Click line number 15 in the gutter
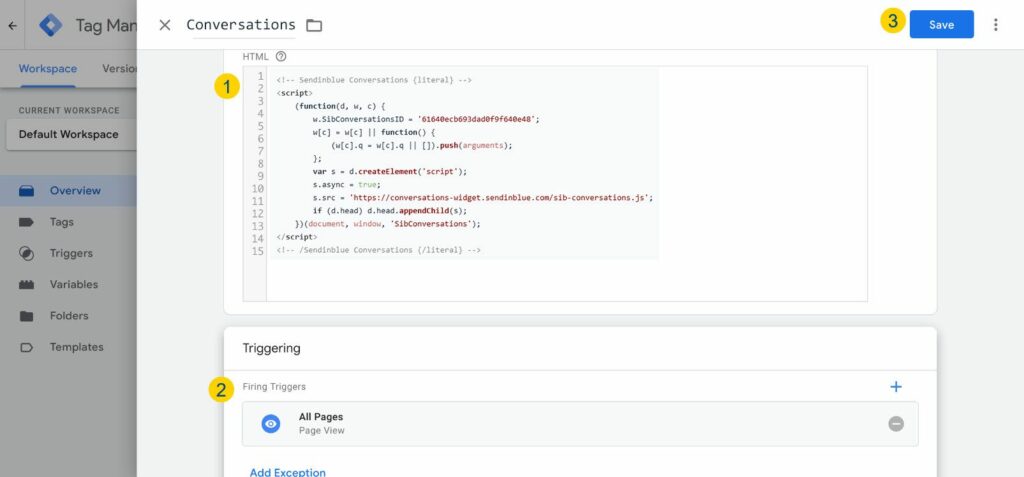The height and width of the screenshot is (477, 1024). click(x=257, y=251)
